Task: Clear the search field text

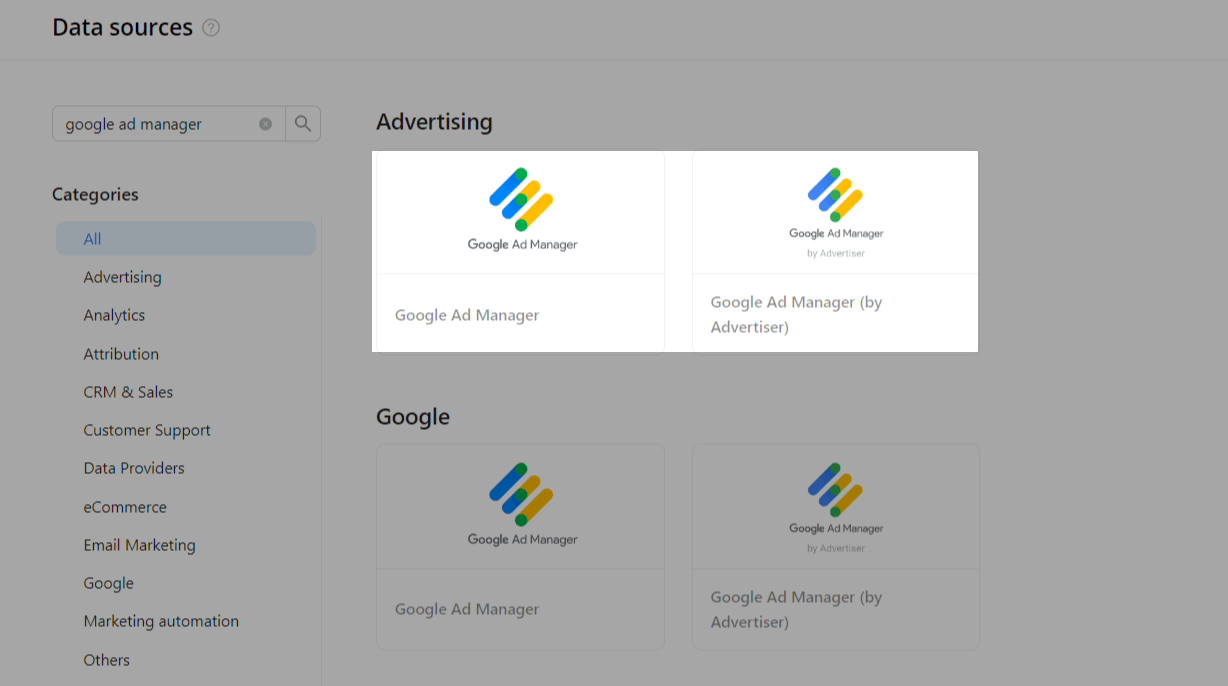Action: [x=265, y=124]
